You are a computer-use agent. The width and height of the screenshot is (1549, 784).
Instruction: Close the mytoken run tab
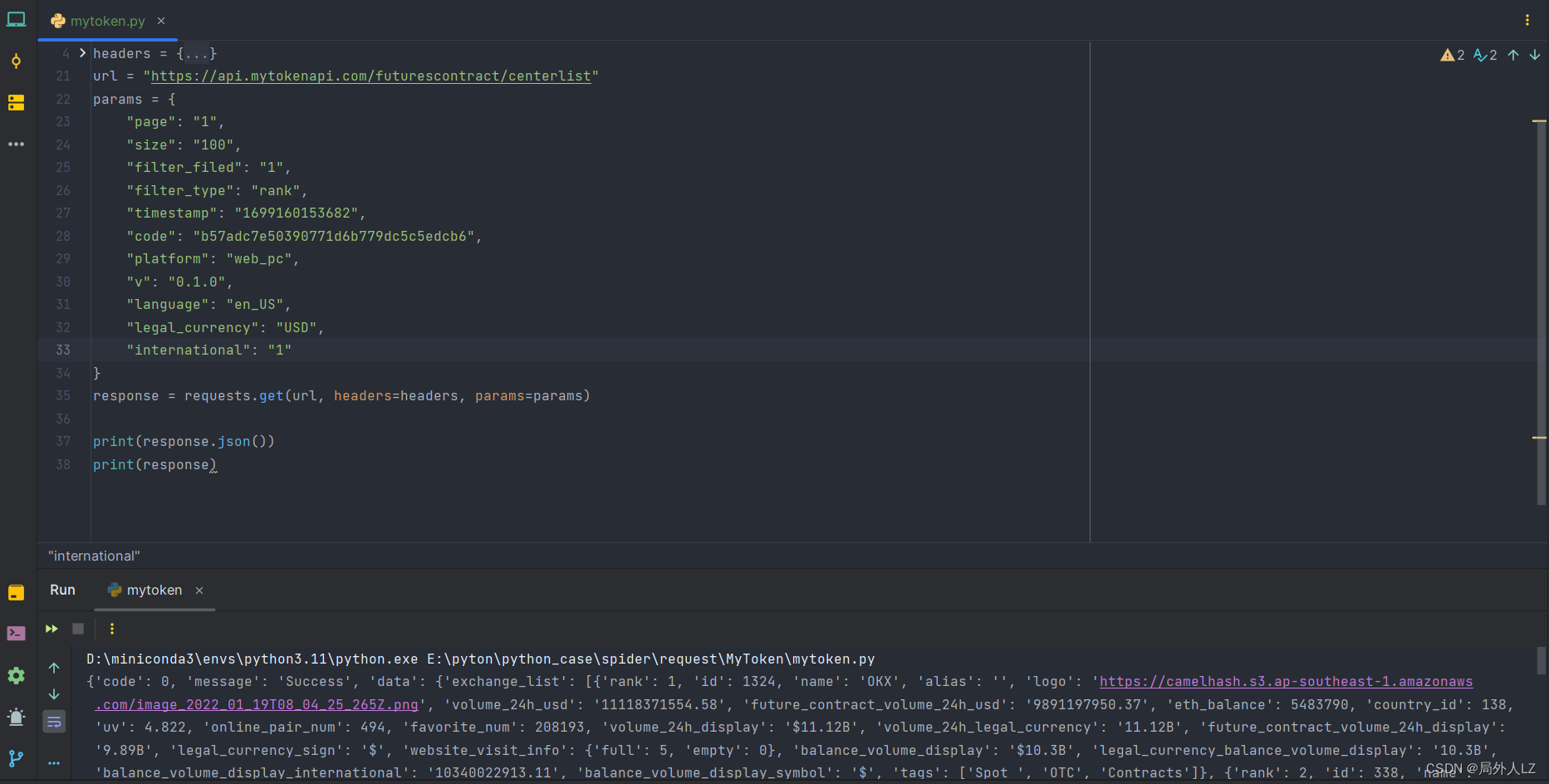click(199, 590)
